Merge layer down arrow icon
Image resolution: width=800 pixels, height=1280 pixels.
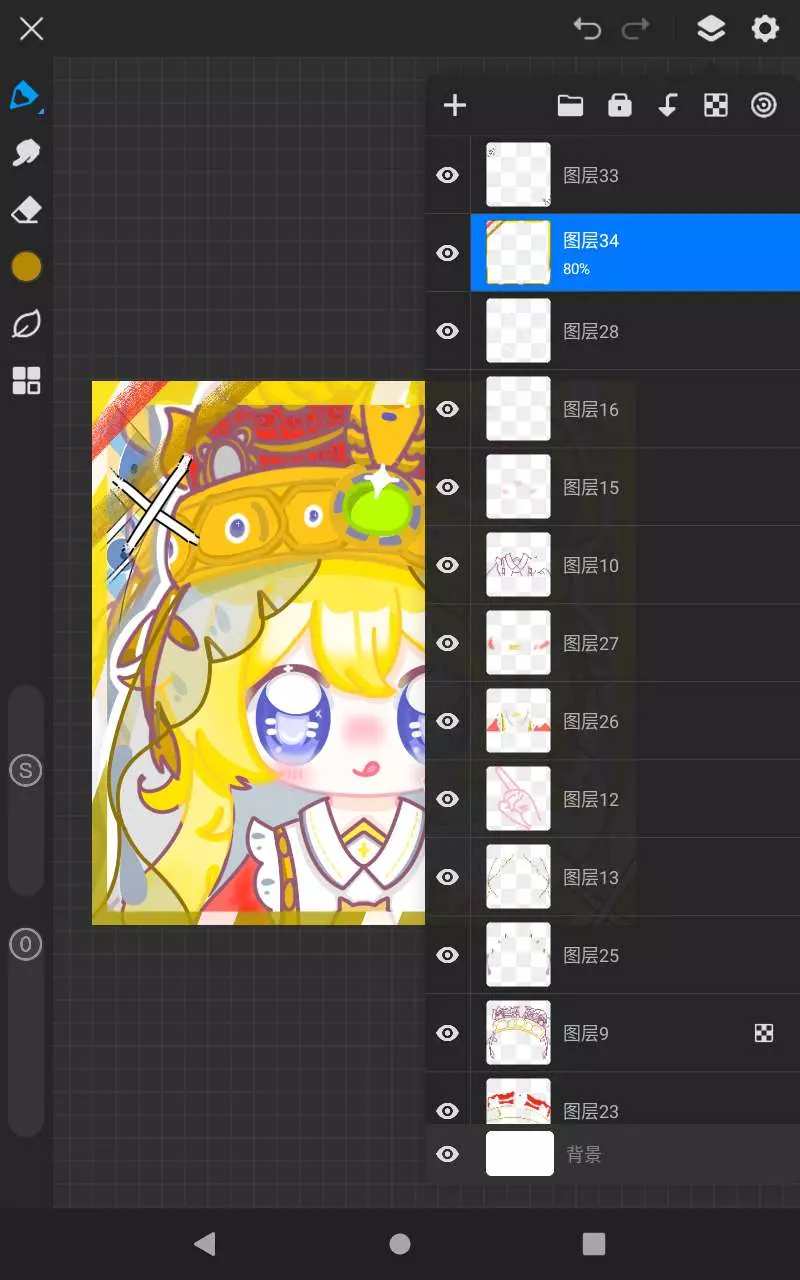(x=667, y=105)
